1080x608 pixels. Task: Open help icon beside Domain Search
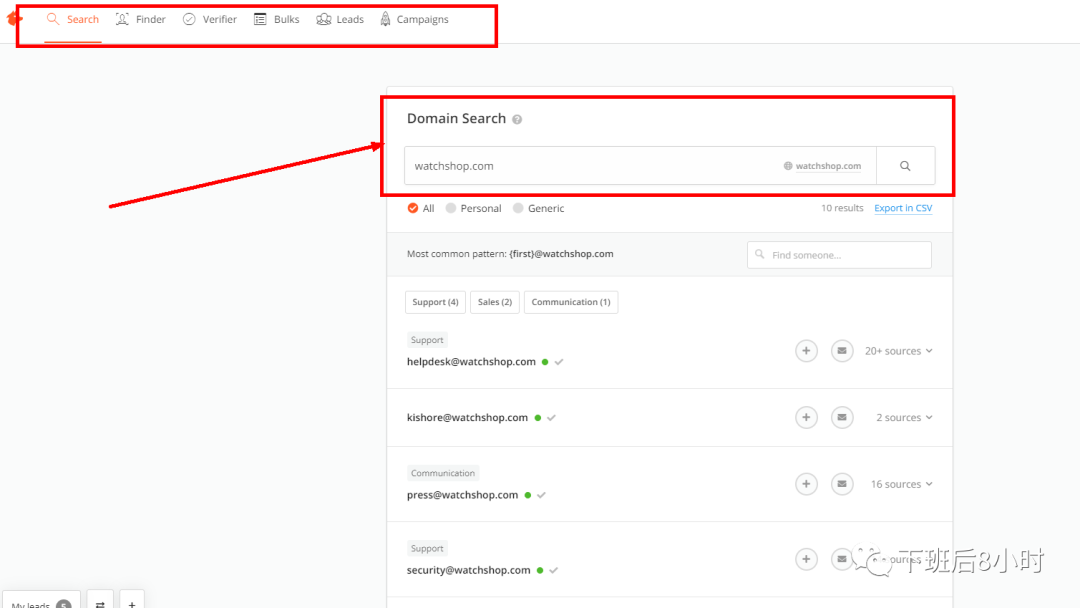(x=517, y=120)
